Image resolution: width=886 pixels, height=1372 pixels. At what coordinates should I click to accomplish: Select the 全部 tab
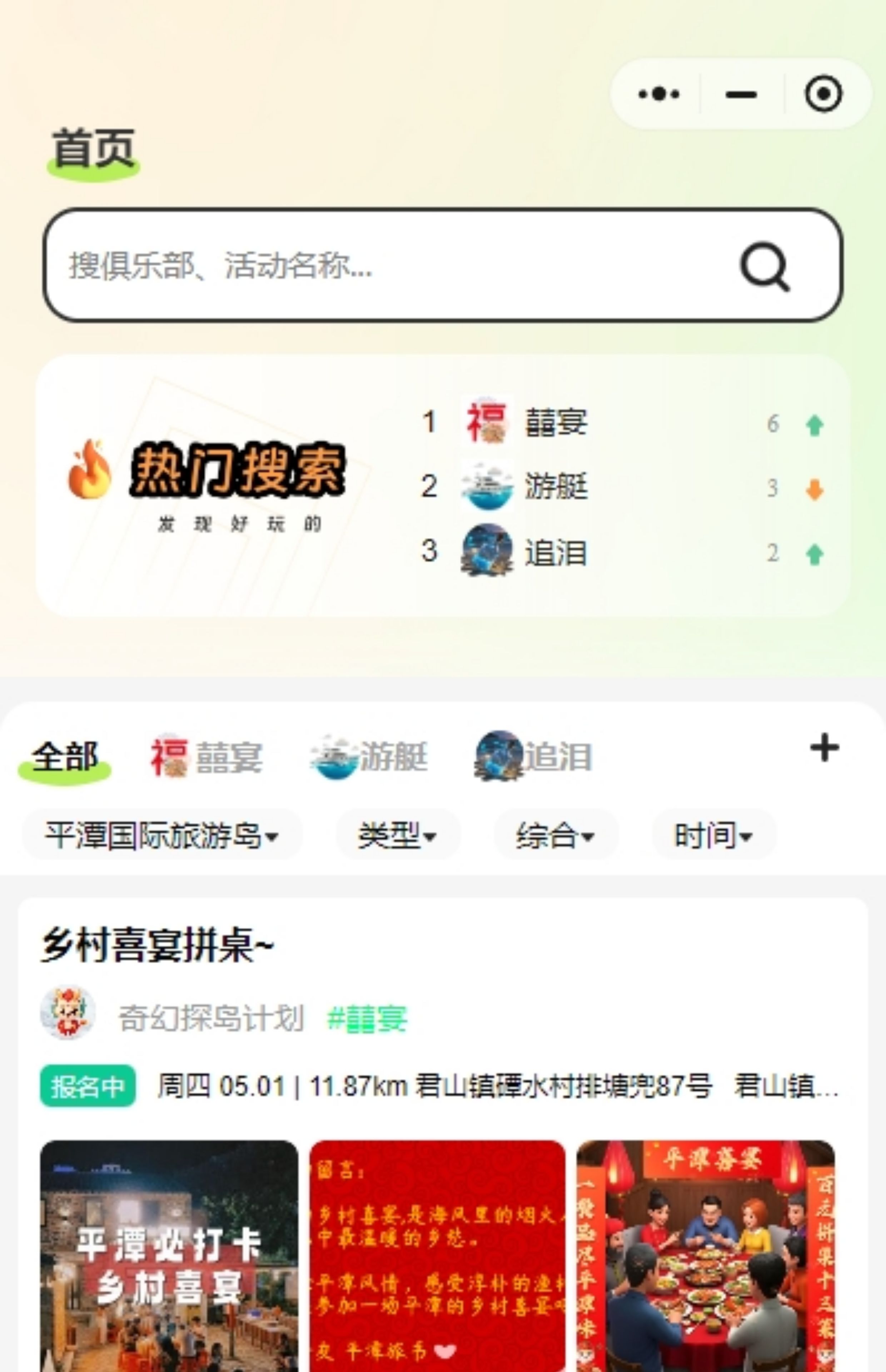[64, 757]
